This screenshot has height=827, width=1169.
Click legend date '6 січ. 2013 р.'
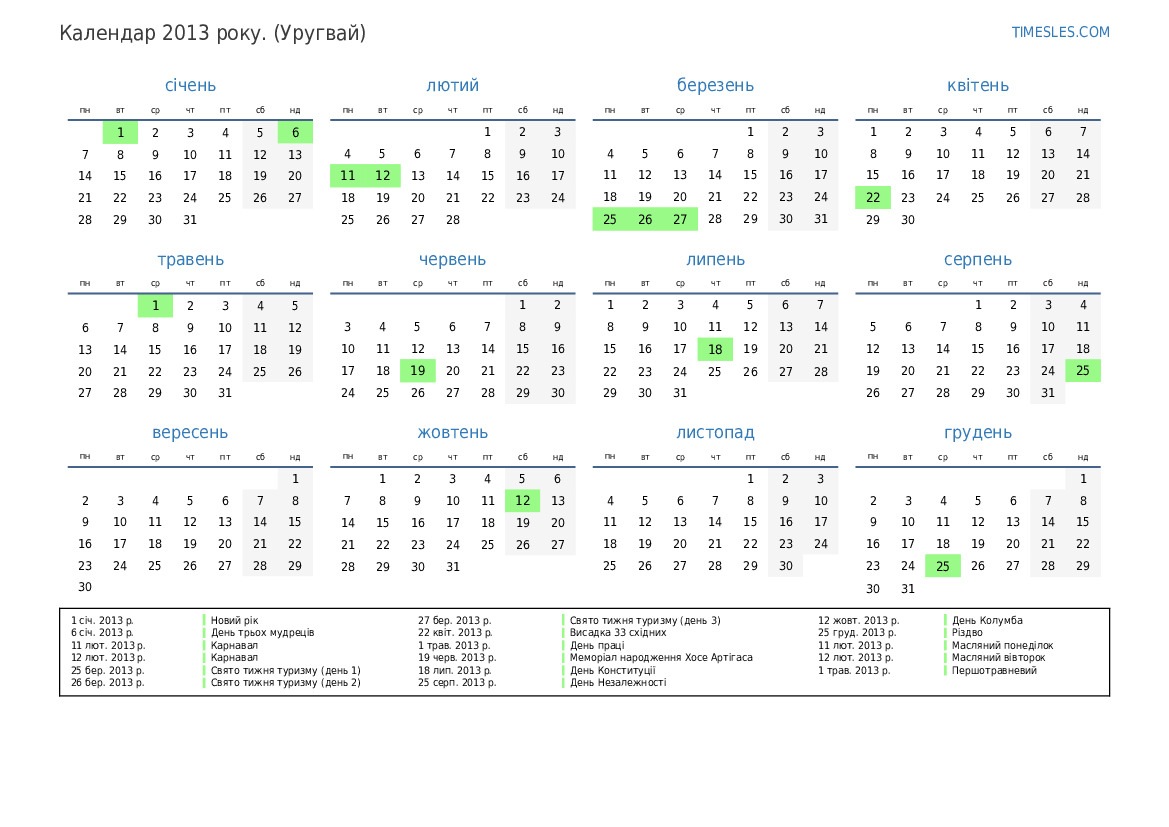click(x=102, y=632)
